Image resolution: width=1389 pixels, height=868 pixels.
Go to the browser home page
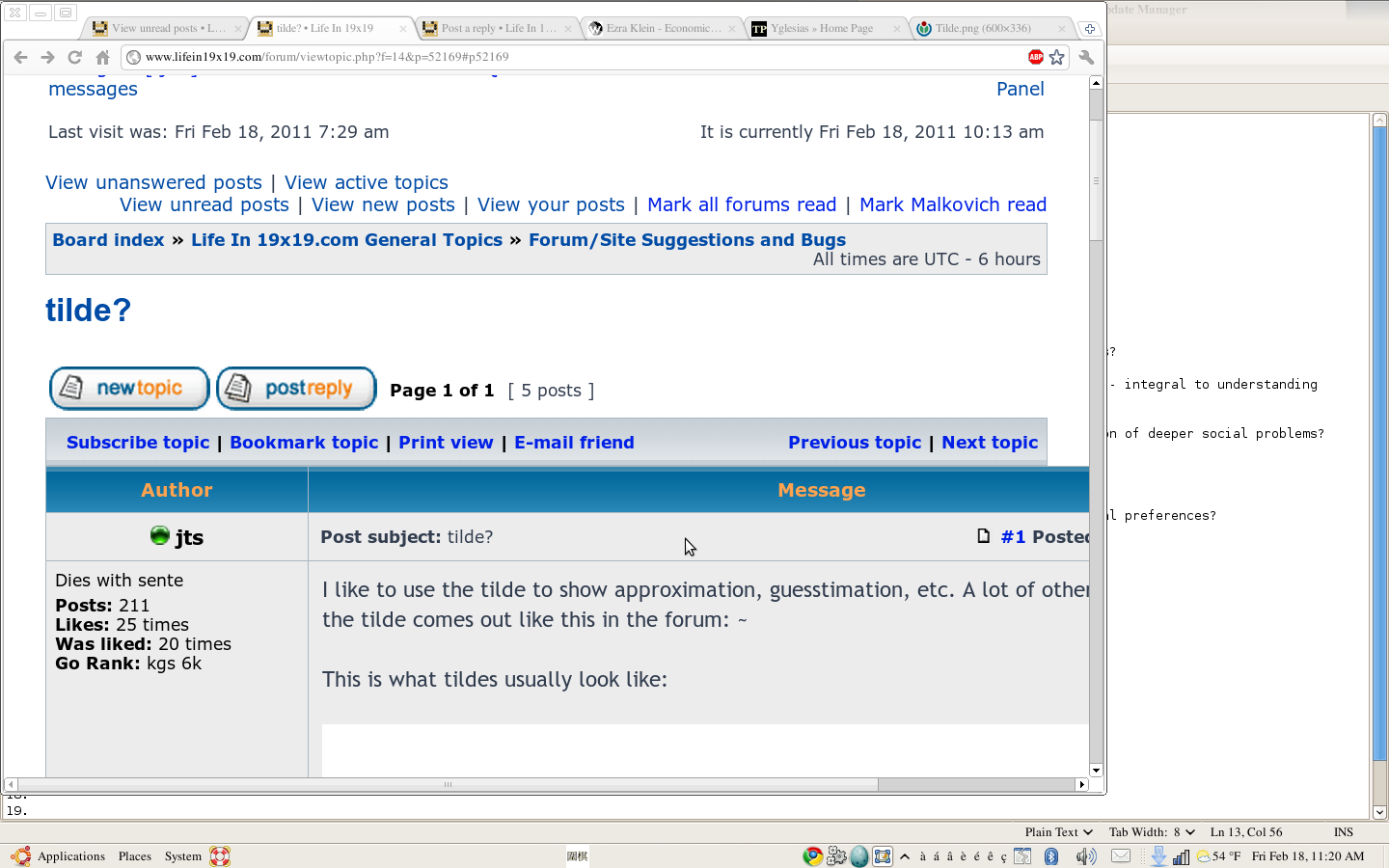[102, 58]
